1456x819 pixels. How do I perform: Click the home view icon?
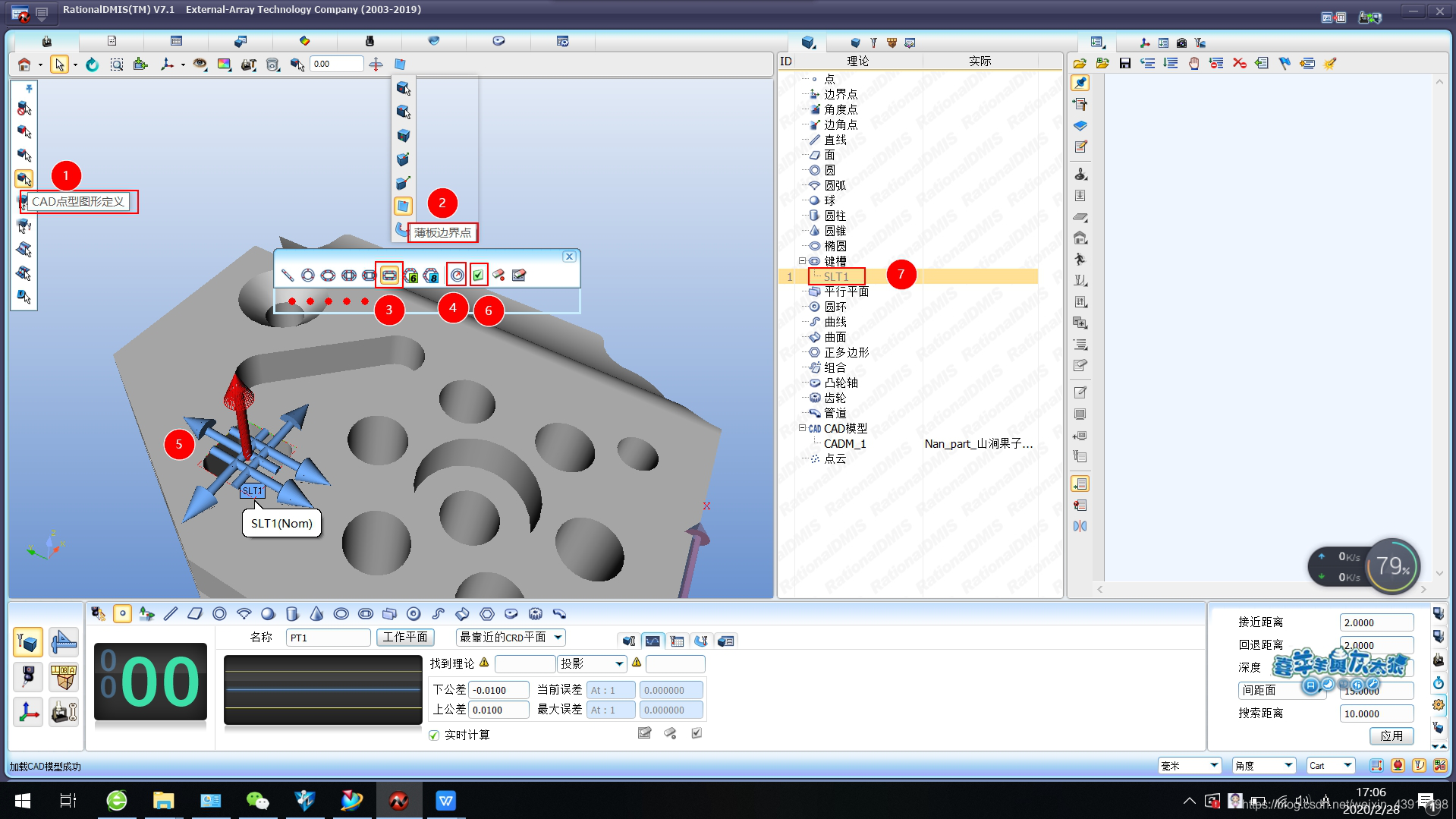click(24, 65)
